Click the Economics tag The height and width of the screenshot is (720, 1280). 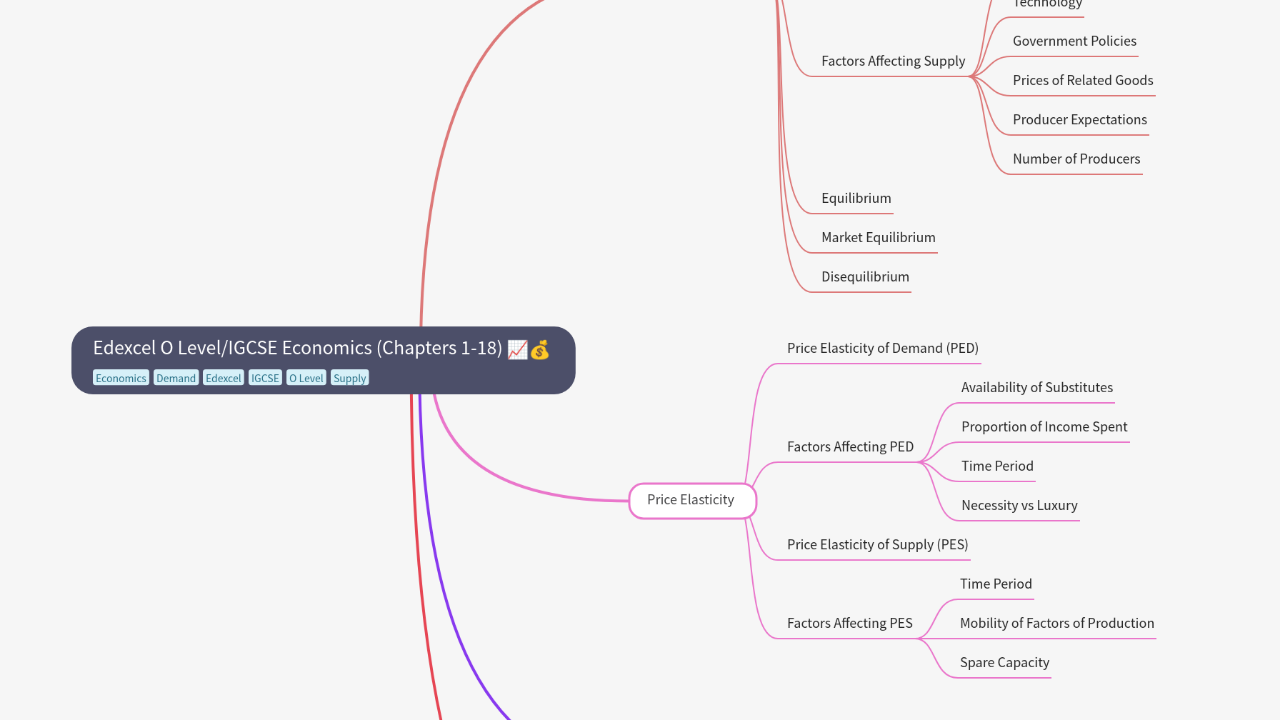[121, 378]
